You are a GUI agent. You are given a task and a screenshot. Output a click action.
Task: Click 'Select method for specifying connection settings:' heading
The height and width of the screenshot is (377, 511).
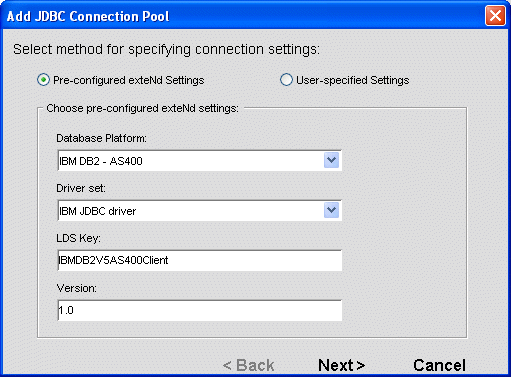click(166, 49)
